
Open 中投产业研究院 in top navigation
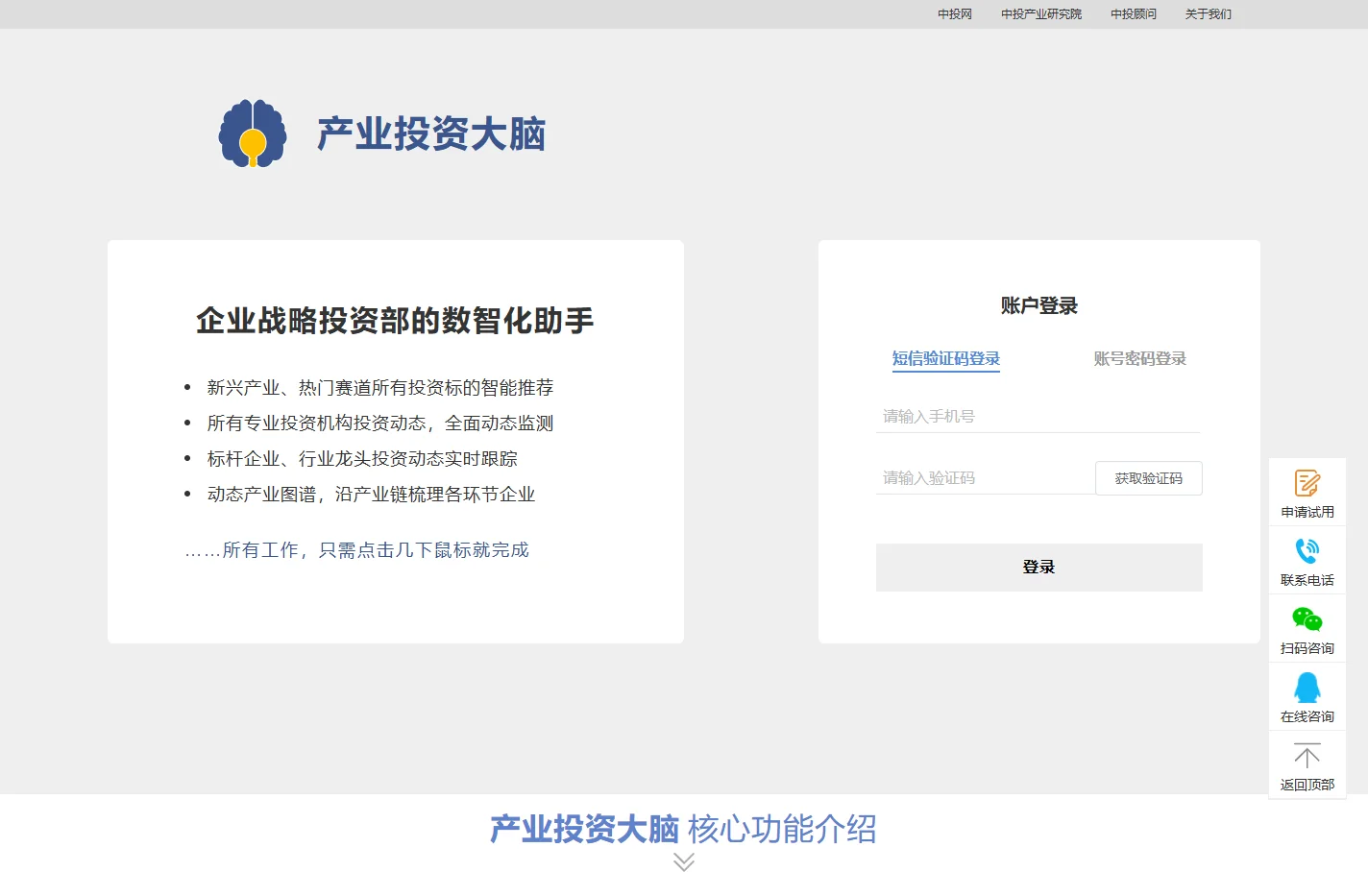[x=1041, y=14]
